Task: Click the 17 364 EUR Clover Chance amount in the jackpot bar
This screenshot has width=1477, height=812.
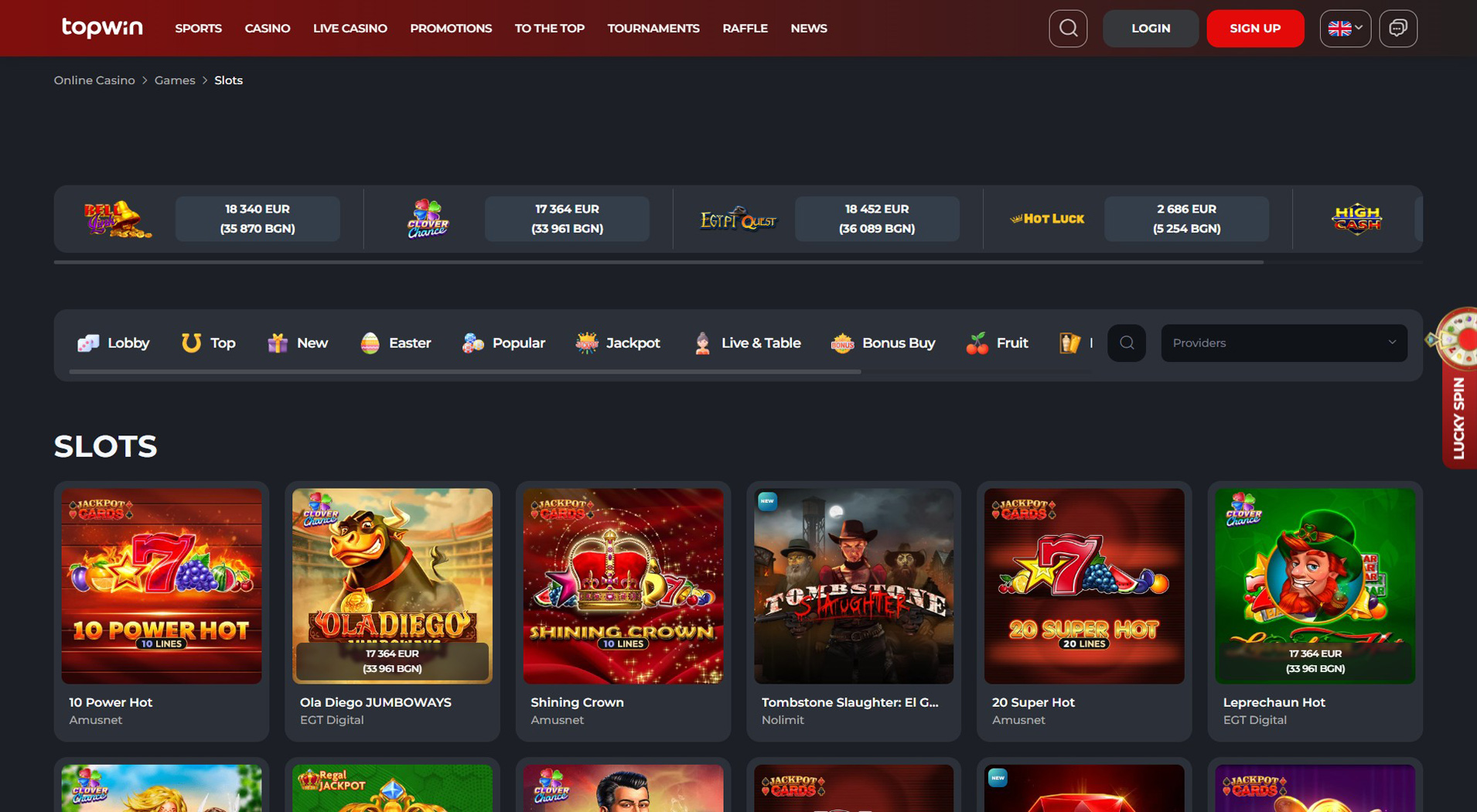Action: click(567, 219)
